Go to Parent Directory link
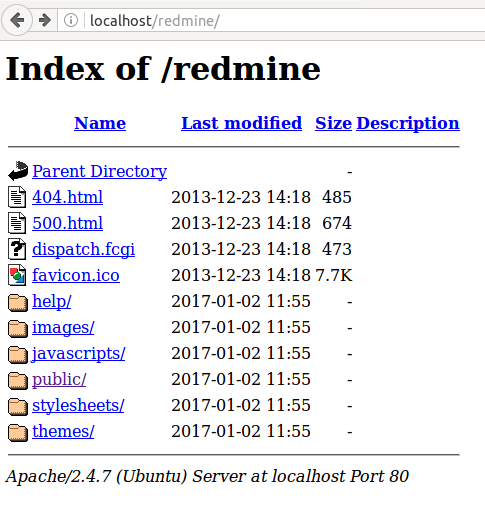Screen dimensions: 485x531 point(100,171)
